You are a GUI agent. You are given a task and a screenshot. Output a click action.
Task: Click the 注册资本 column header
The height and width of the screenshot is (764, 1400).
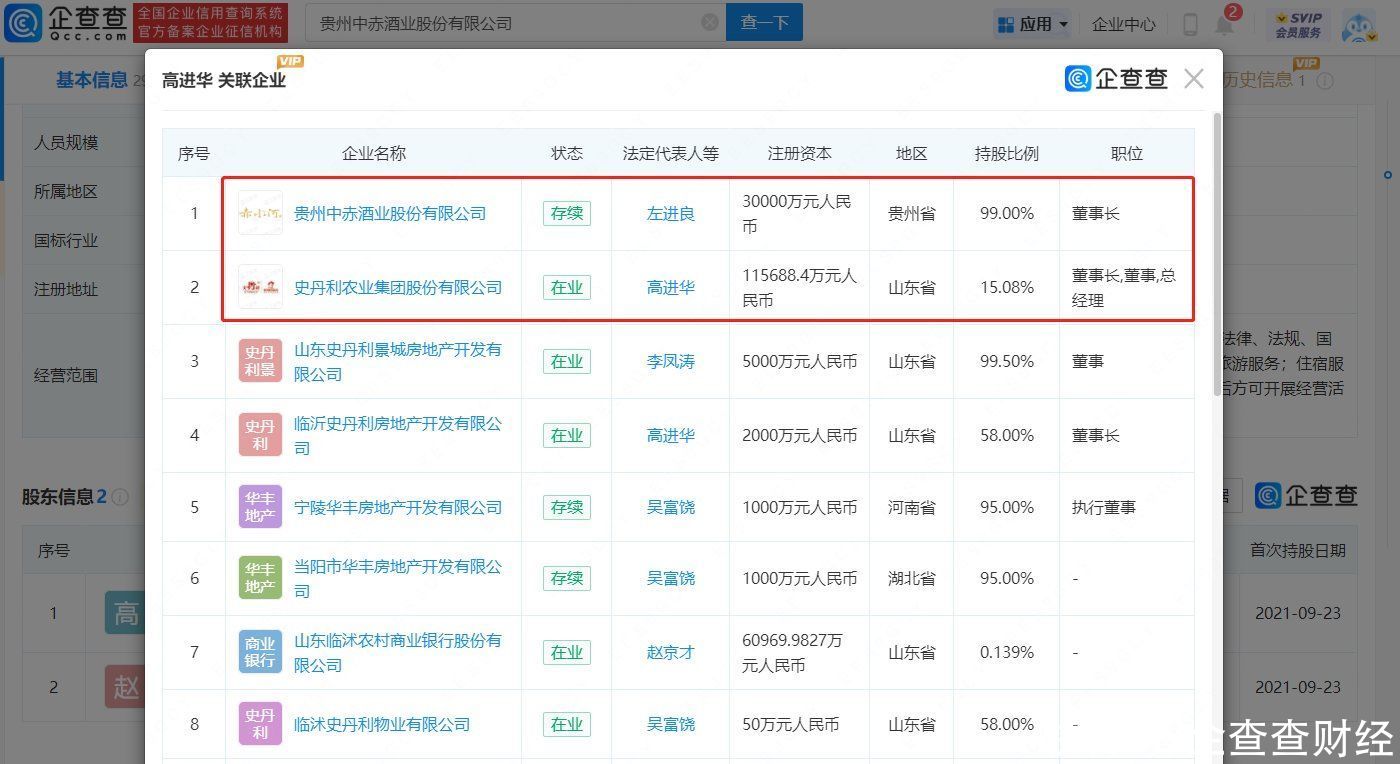(x=800, y=153)
